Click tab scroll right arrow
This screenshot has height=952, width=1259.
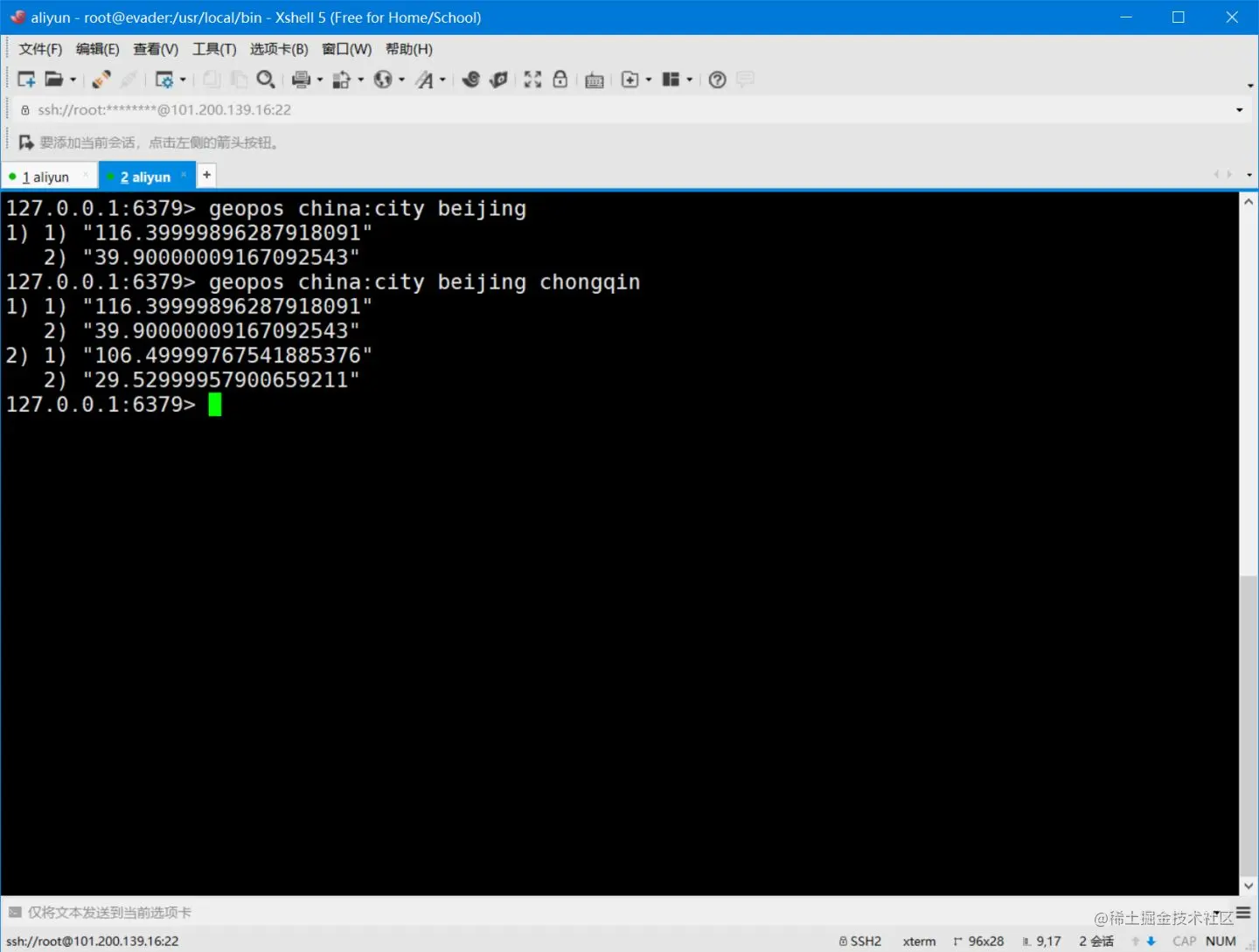(x=1229, y=175)
